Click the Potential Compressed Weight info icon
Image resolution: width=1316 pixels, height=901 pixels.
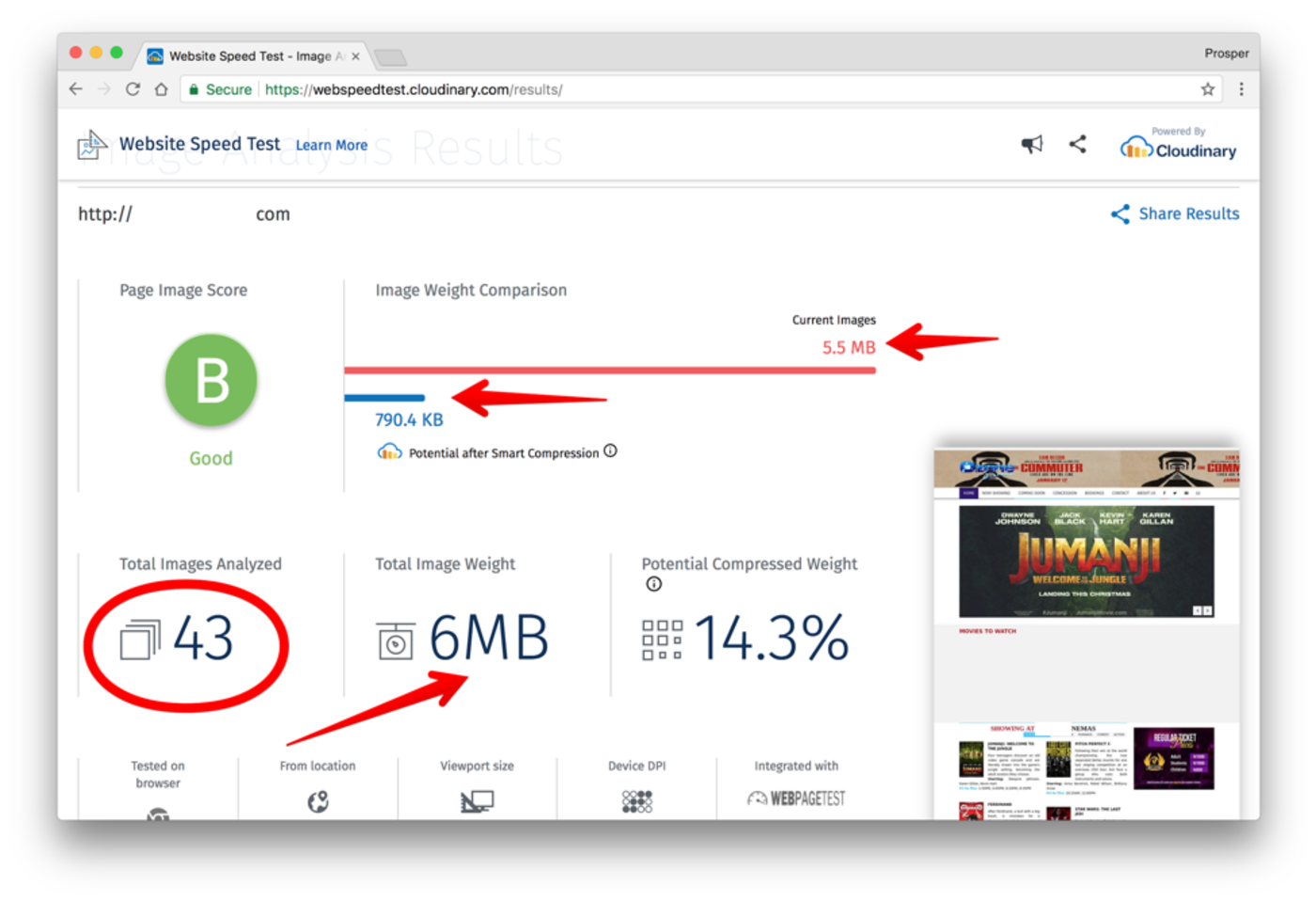click(654, 584)
